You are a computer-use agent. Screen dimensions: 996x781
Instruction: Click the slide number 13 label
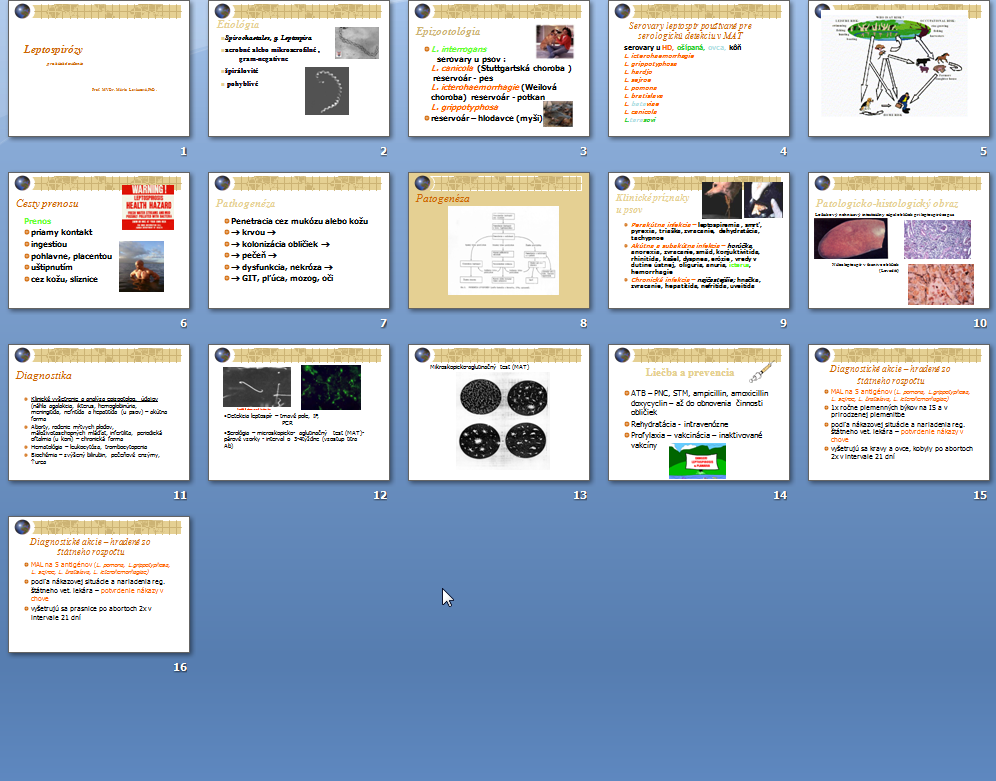tap(580, 496)
